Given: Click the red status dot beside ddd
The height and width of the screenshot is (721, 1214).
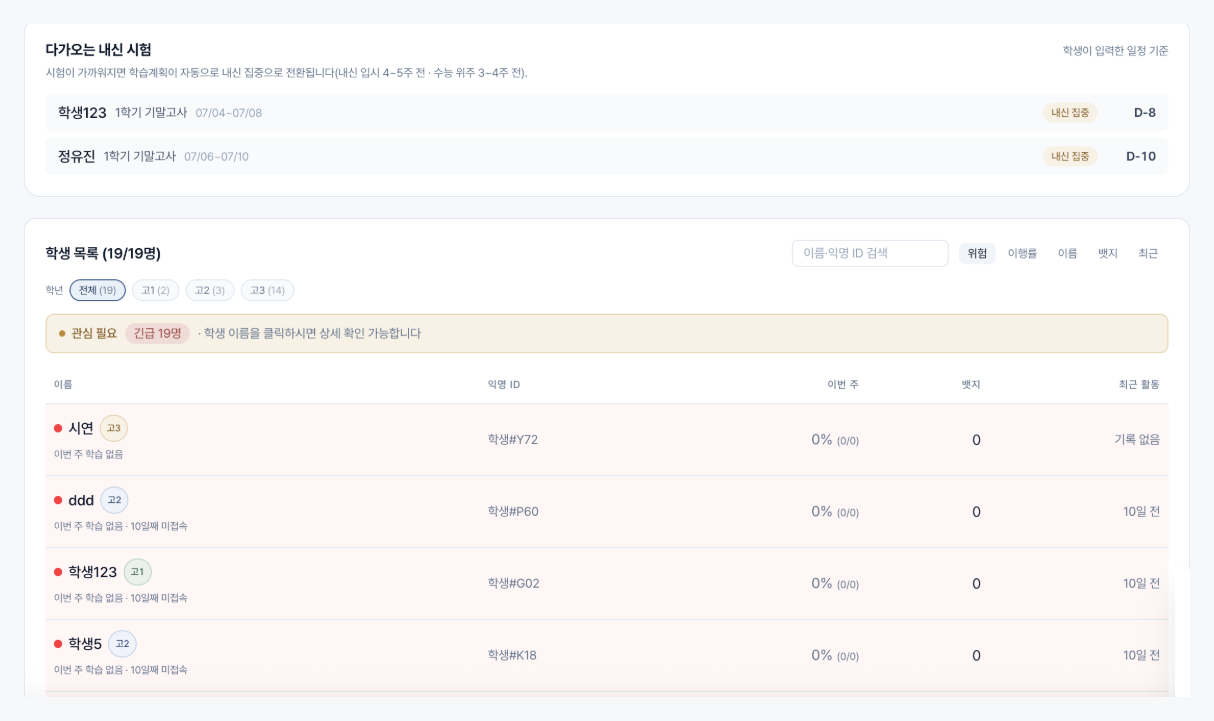Looking at the screenshot, I should pyautogui.click(x=58, y=500).
